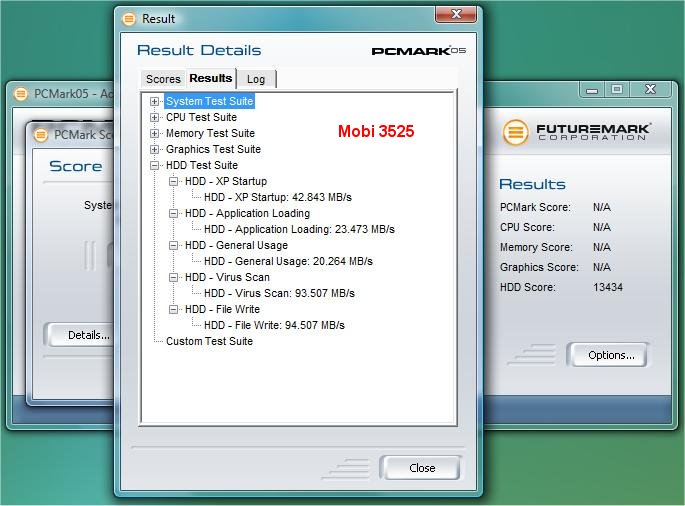Minimize the PCMark05 main window
Viewport: 685px width, 506px height.
point(592,90)
